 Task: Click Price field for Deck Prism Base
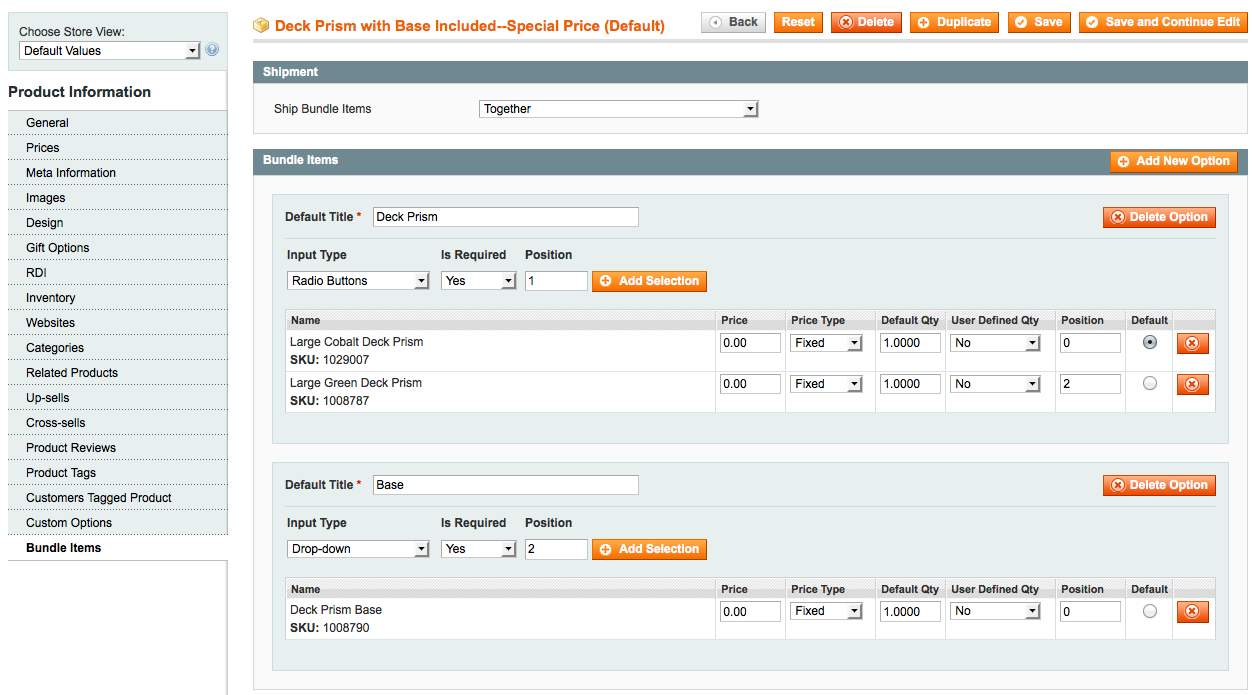pyautogui.click(x=750, y=612)
